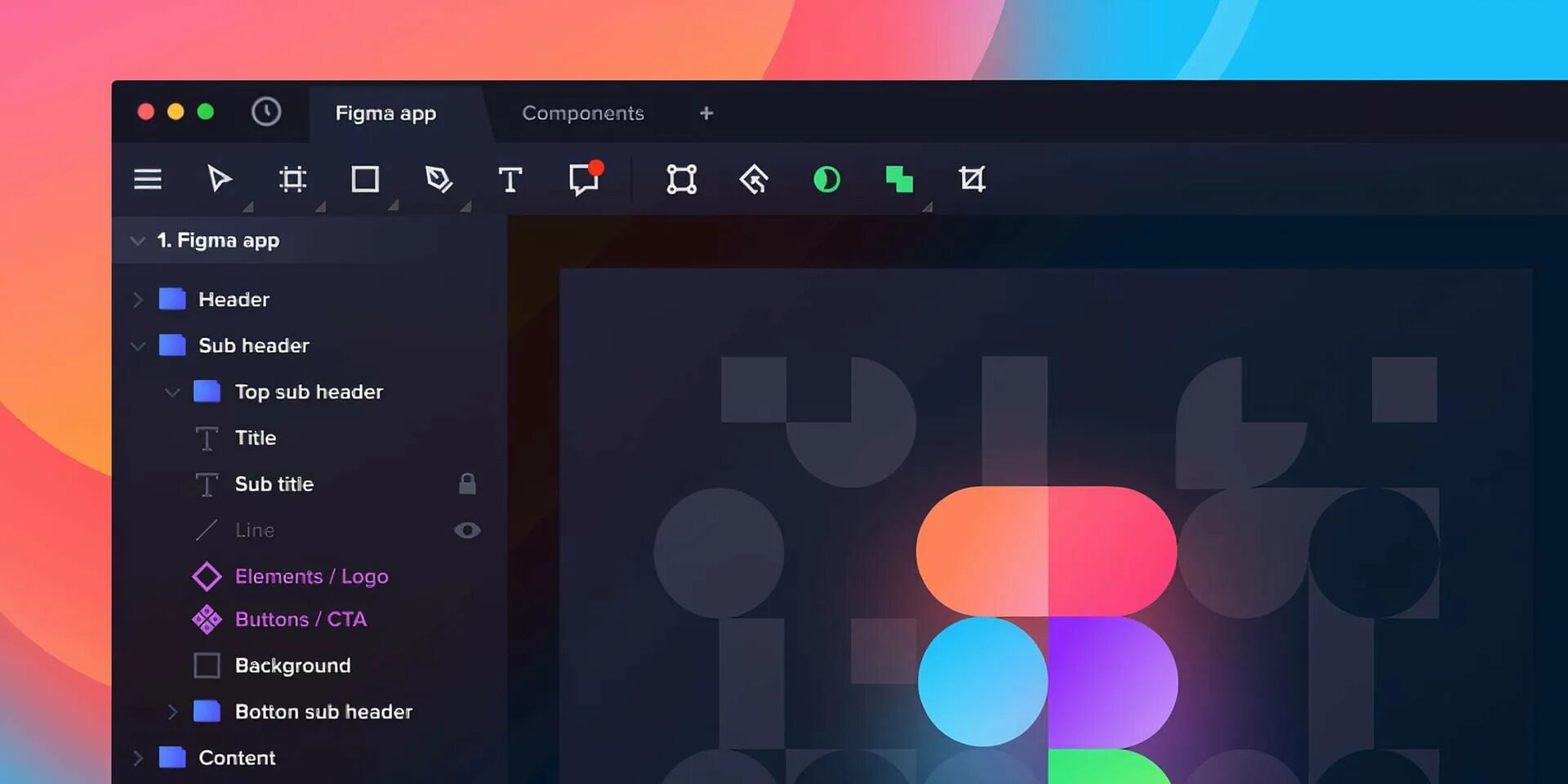
Task: Click the Sub header folder icon
Action: click(172, 345)
